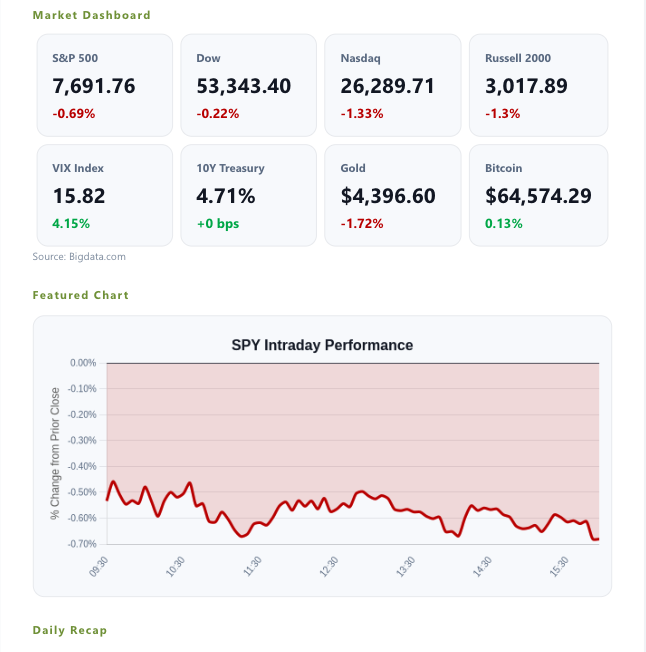
Task: Click the 0.13% Bitcoin change
Action: tap(504, 224)
